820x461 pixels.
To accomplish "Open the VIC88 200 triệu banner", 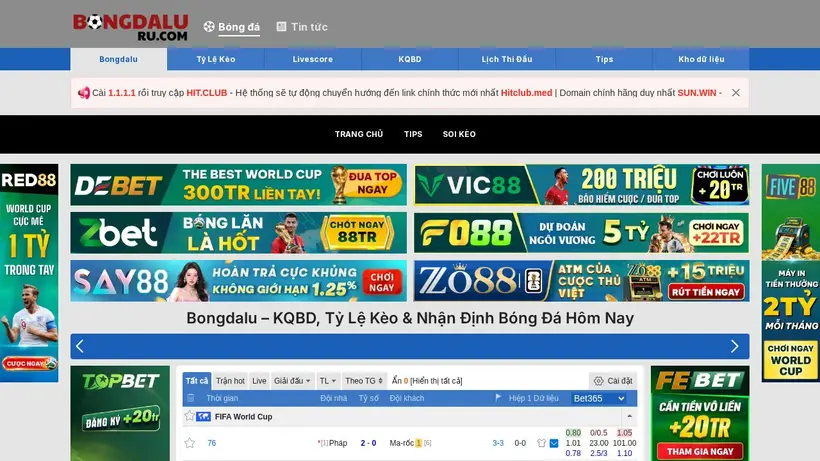I will click(x=582, y=185).
